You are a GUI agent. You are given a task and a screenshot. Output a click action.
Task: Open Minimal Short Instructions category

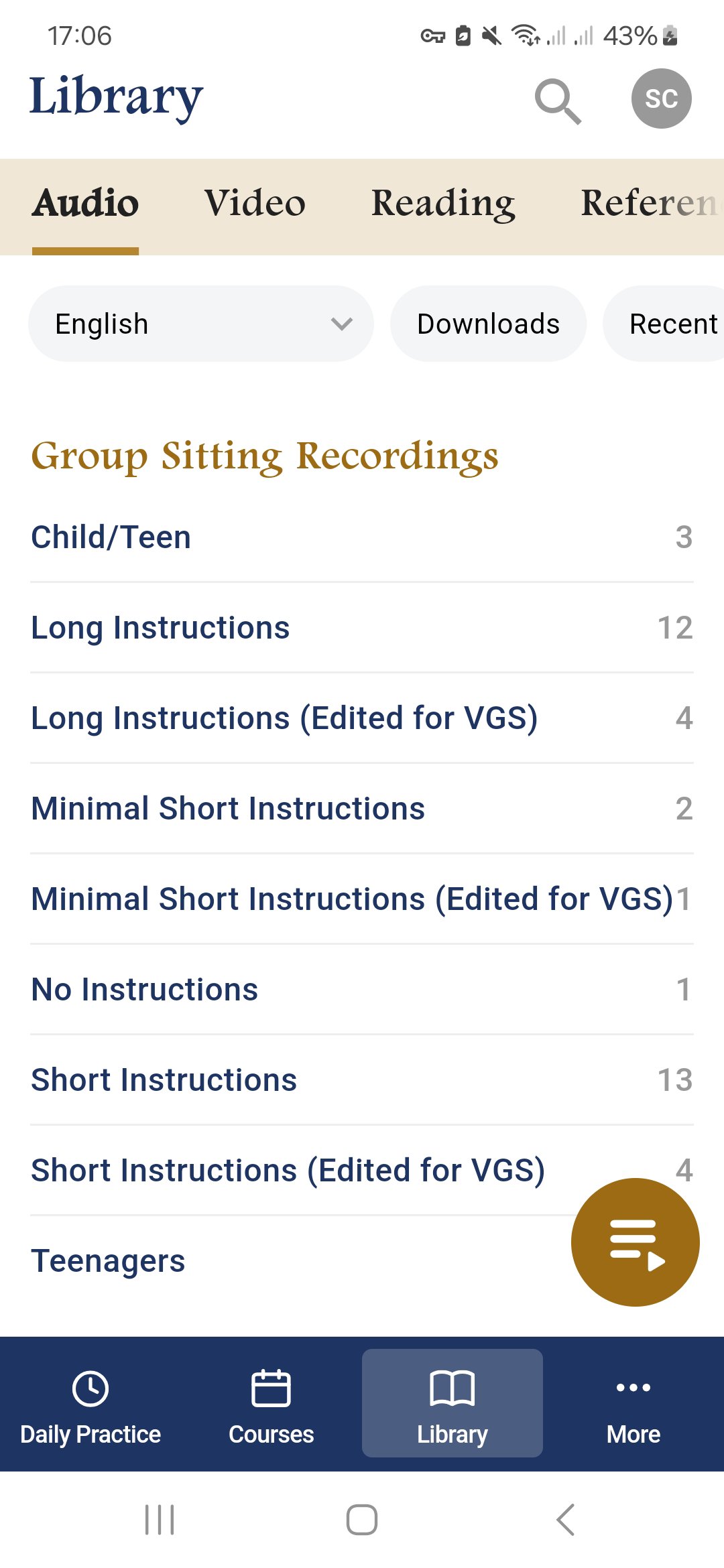(362, 809)
